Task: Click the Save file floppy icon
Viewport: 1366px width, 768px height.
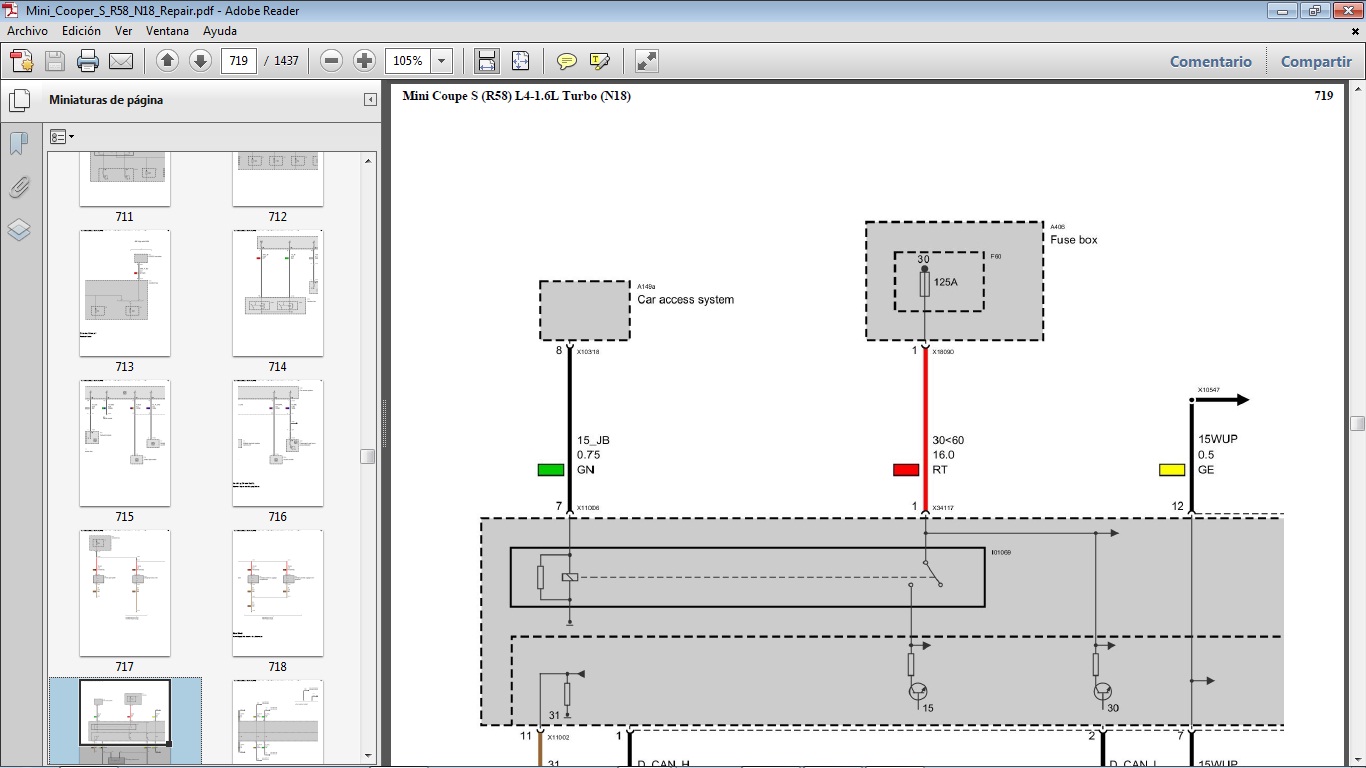Action: (55, 61)
